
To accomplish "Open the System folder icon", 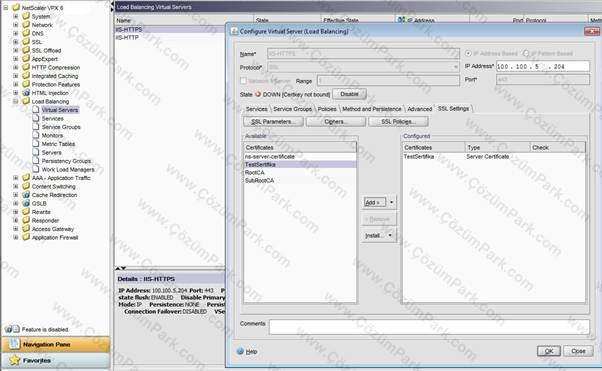I will (x=26, y=16).
